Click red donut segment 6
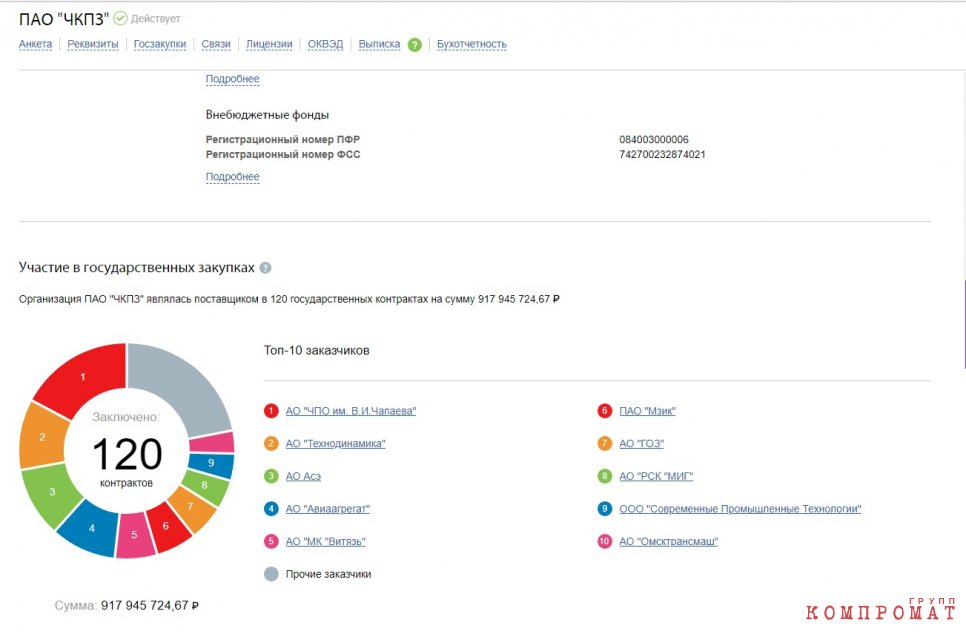 click(x=166, y=525)
